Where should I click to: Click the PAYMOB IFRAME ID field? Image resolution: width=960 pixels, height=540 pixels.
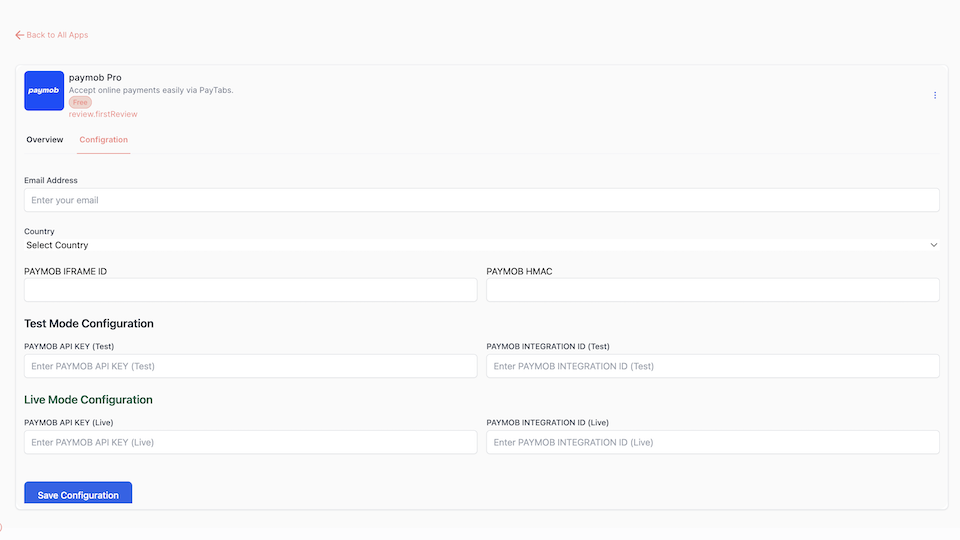tap(250, 290)
